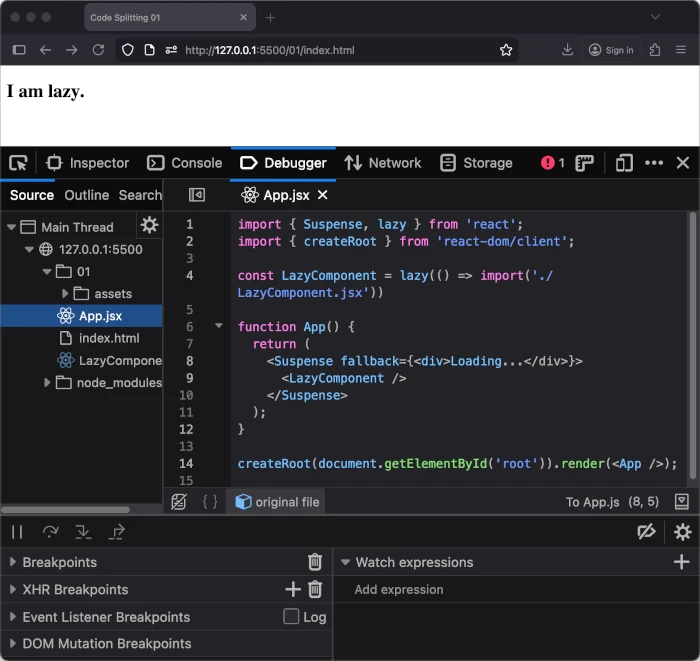The height and width of the screenshot is (661, 700).
Task: Open the Main Thread gear settings
Action: [149, 225]
